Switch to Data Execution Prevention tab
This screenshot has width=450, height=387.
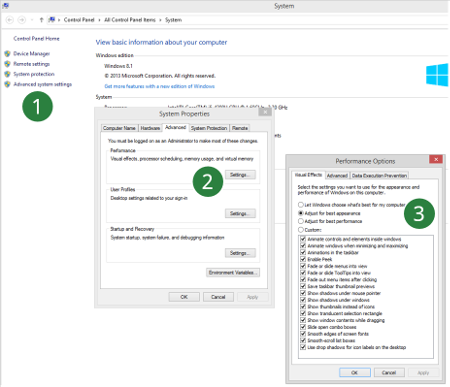coord(379,176)
